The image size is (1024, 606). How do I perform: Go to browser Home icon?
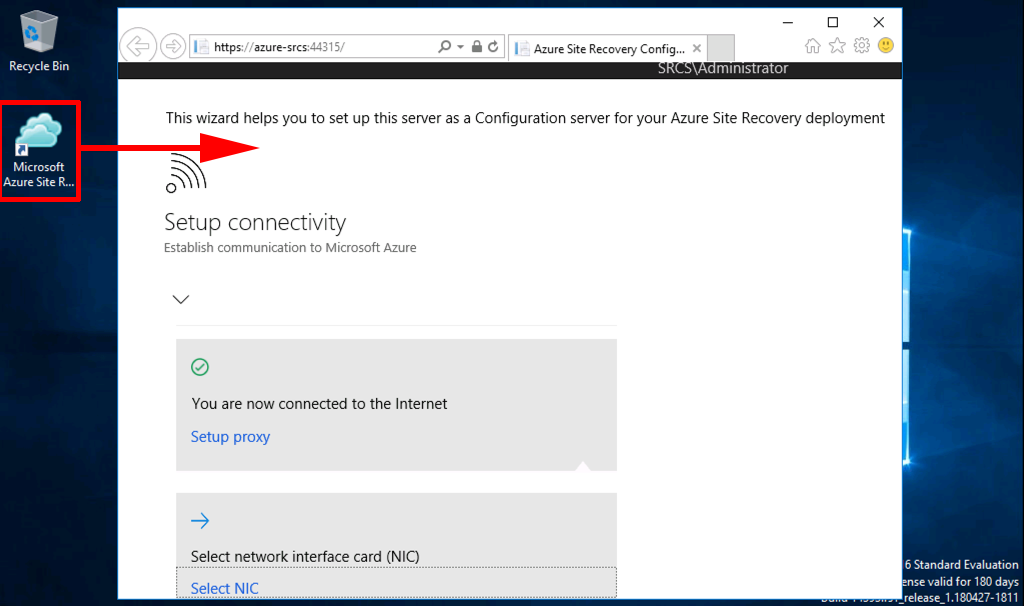tap(812, 46)
